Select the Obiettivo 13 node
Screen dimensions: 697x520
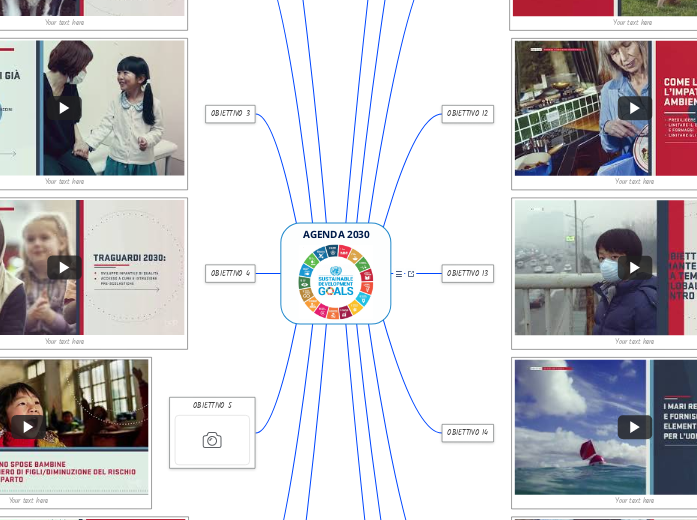click(467, 273)
